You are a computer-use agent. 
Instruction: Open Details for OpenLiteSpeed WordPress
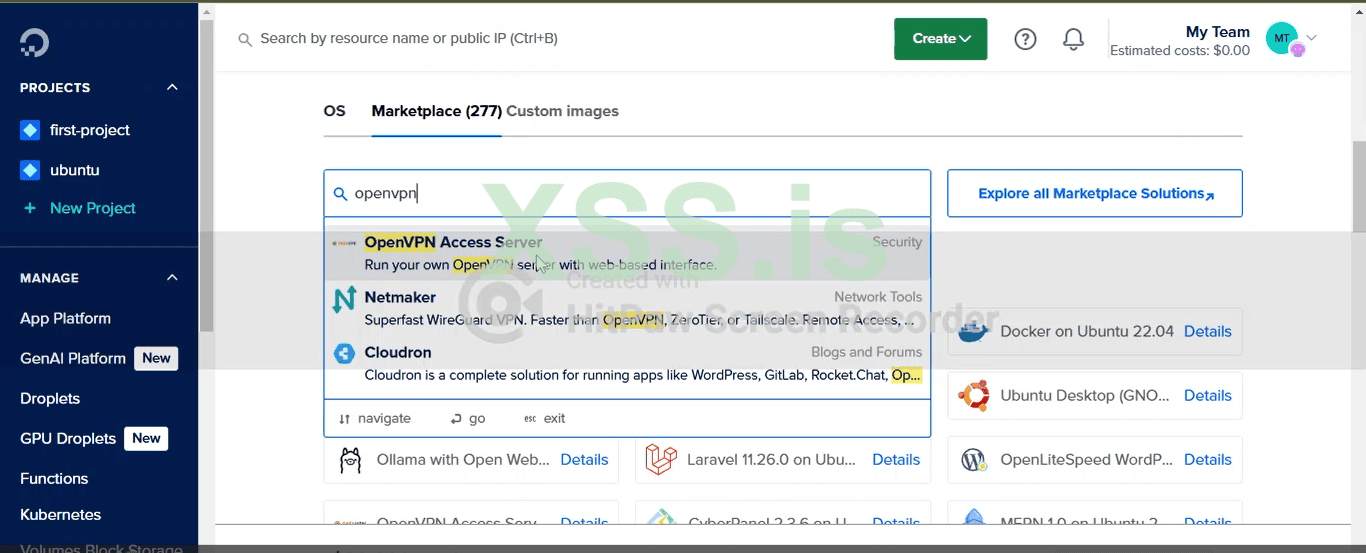click(x=1208, y=460)
